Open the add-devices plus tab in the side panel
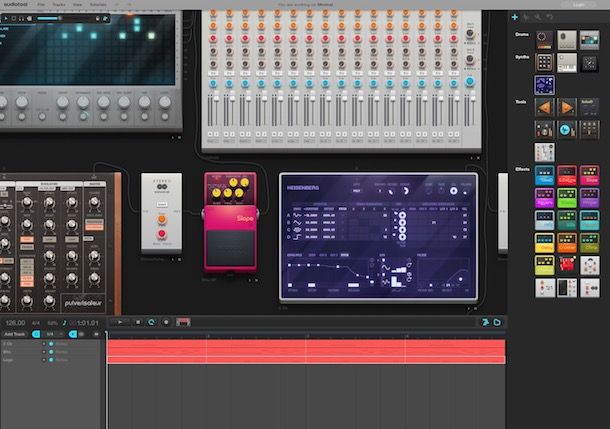The height and width of the screenshot is (429, 610). (x=515, y=17)
